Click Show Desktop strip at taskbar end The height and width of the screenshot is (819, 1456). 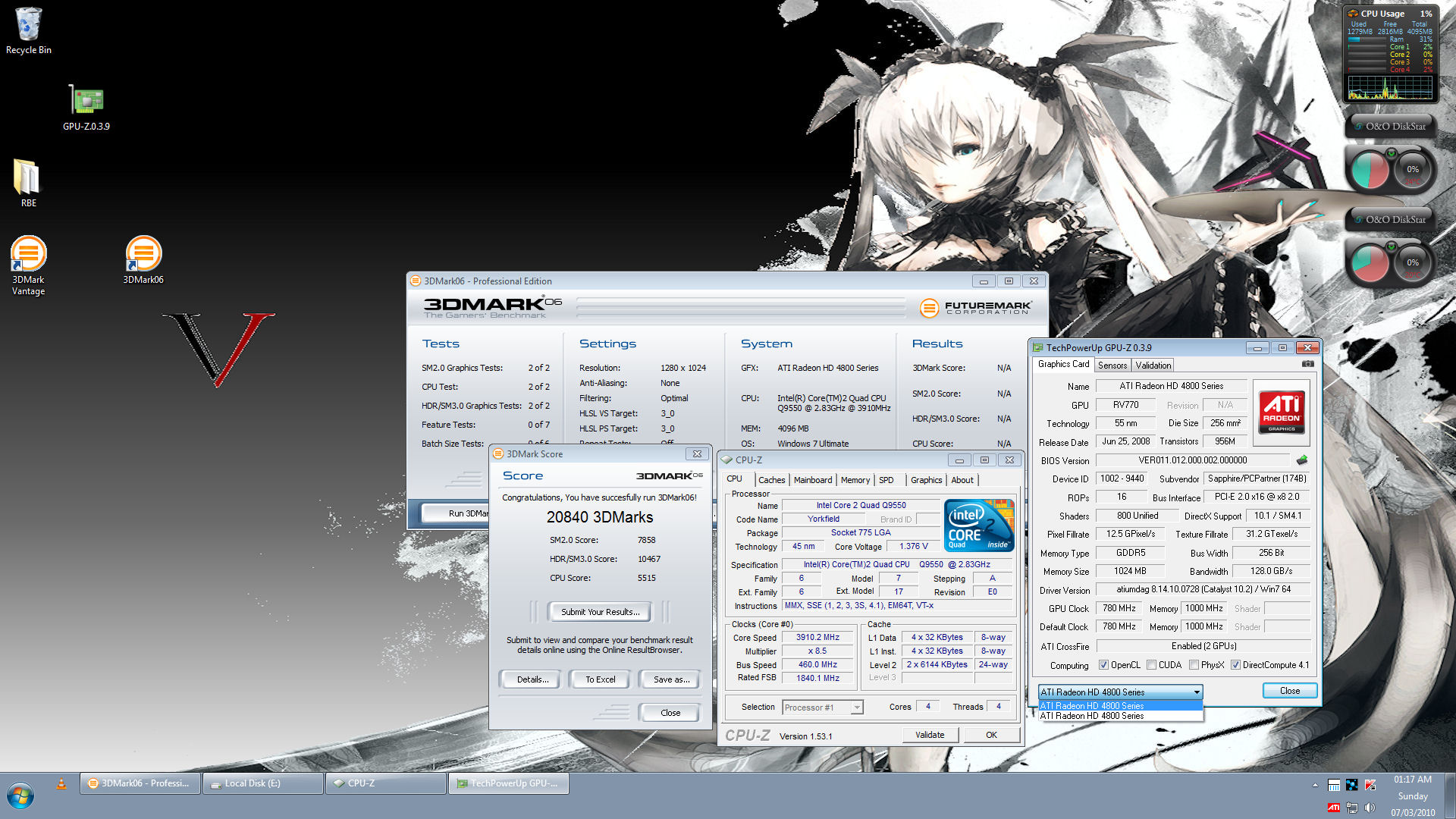[1450, 795]
